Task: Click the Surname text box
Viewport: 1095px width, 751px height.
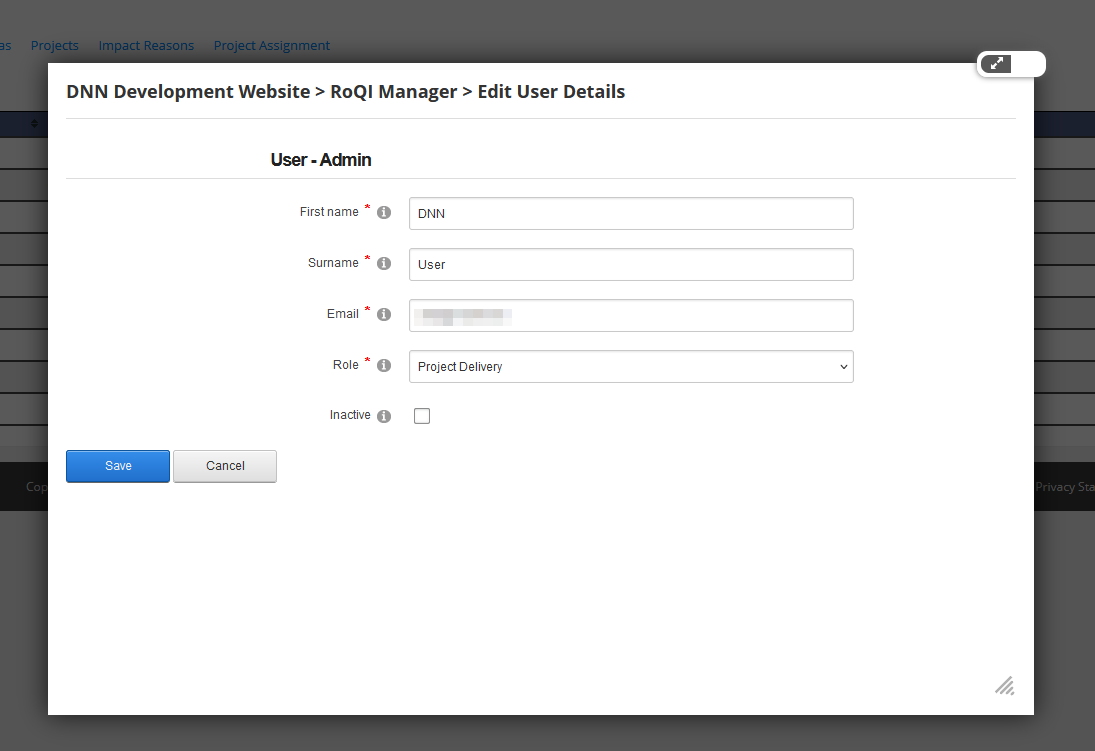Action: tap(630, 264)
